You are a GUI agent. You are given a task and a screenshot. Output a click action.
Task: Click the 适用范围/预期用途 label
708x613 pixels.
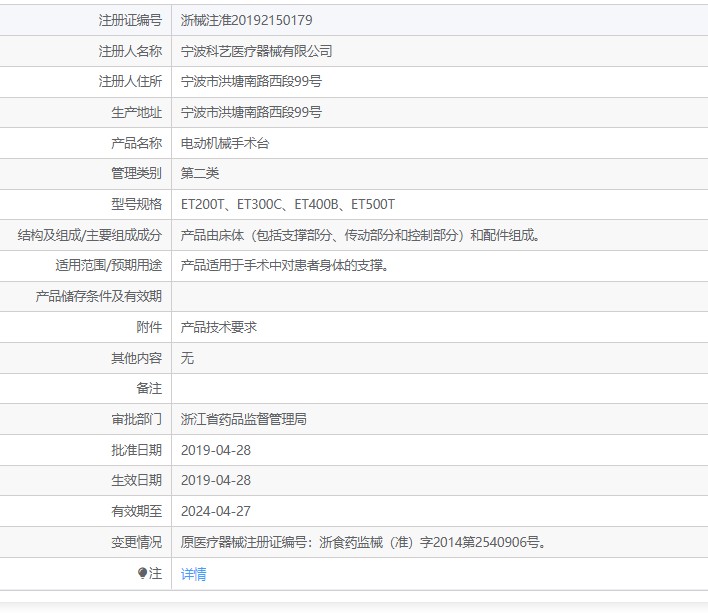pos(108,265)
